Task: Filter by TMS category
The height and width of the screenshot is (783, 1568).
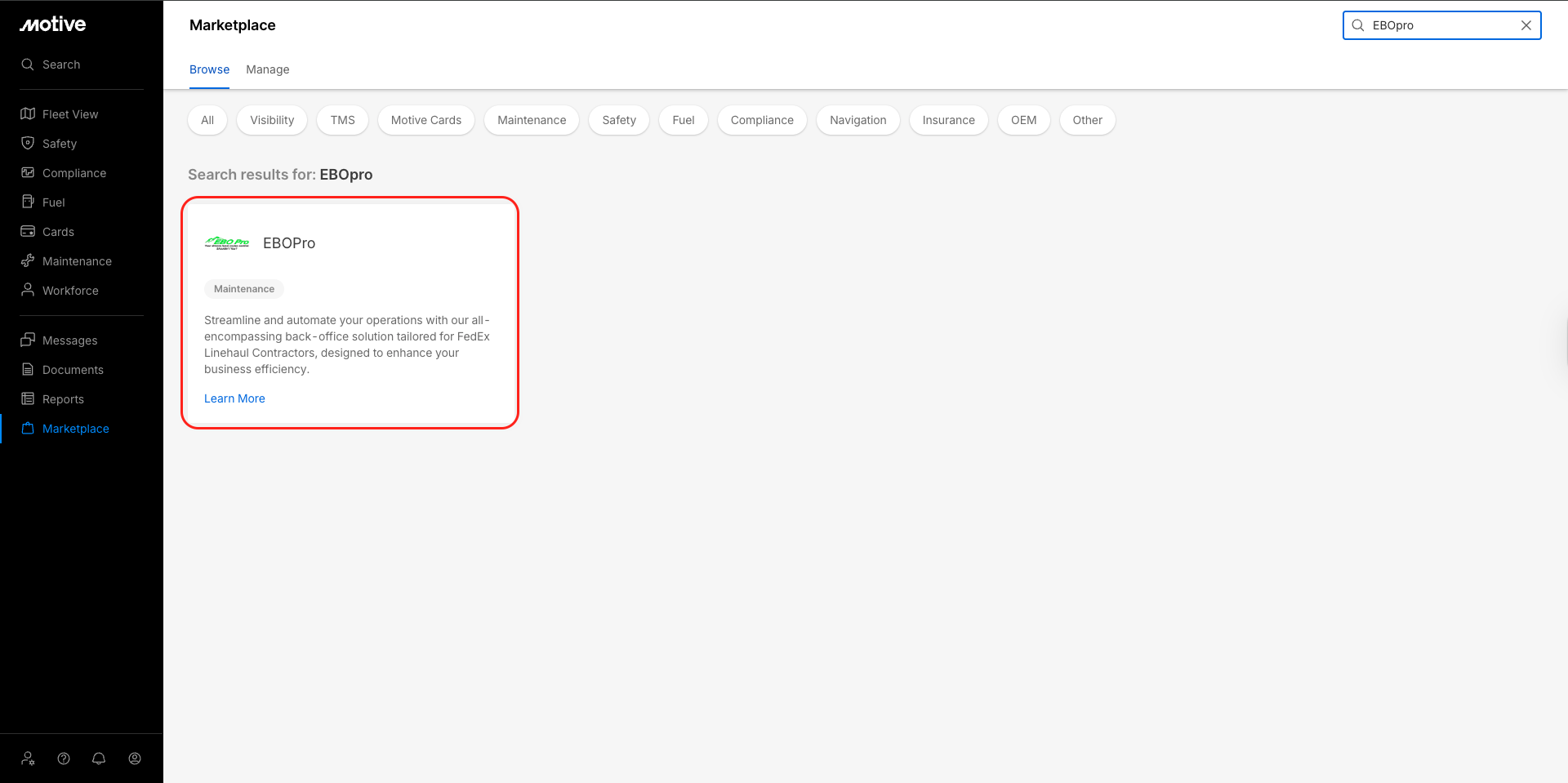Action: [343, 120]
